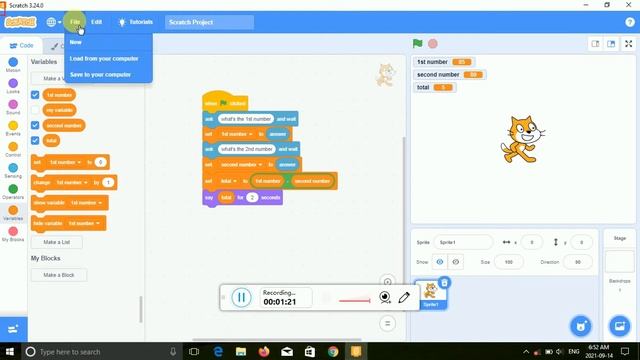Viewport: 640px width, 360px height.
Task: Check the my variable checkbox
Action: (35, 110)
